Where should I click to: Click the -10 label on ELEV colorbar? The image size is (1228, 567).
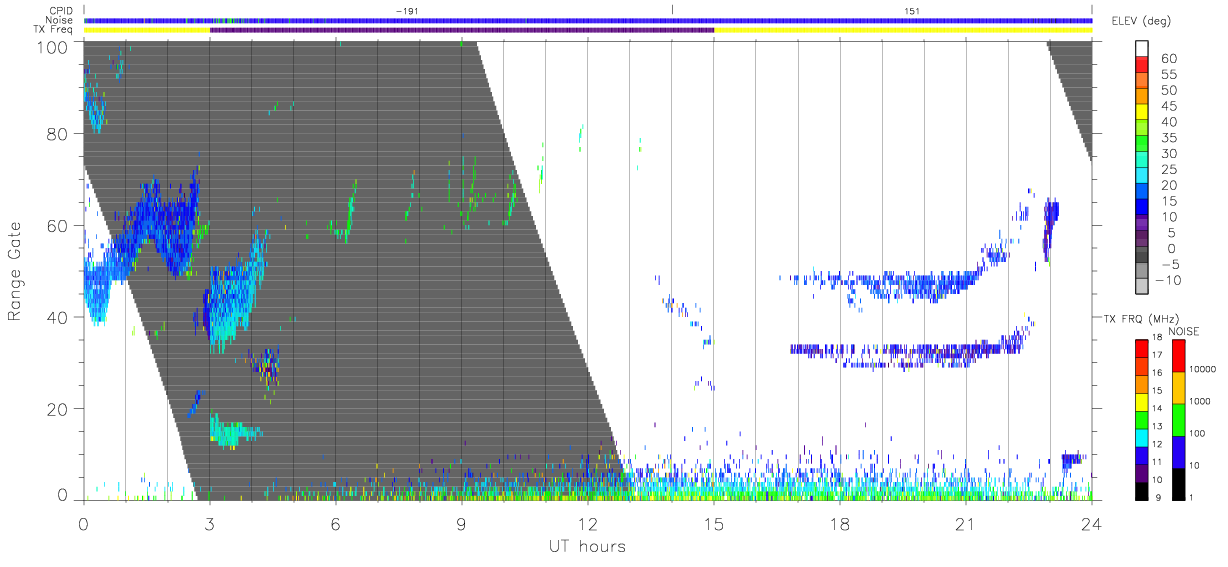[x=1168, y=280]
